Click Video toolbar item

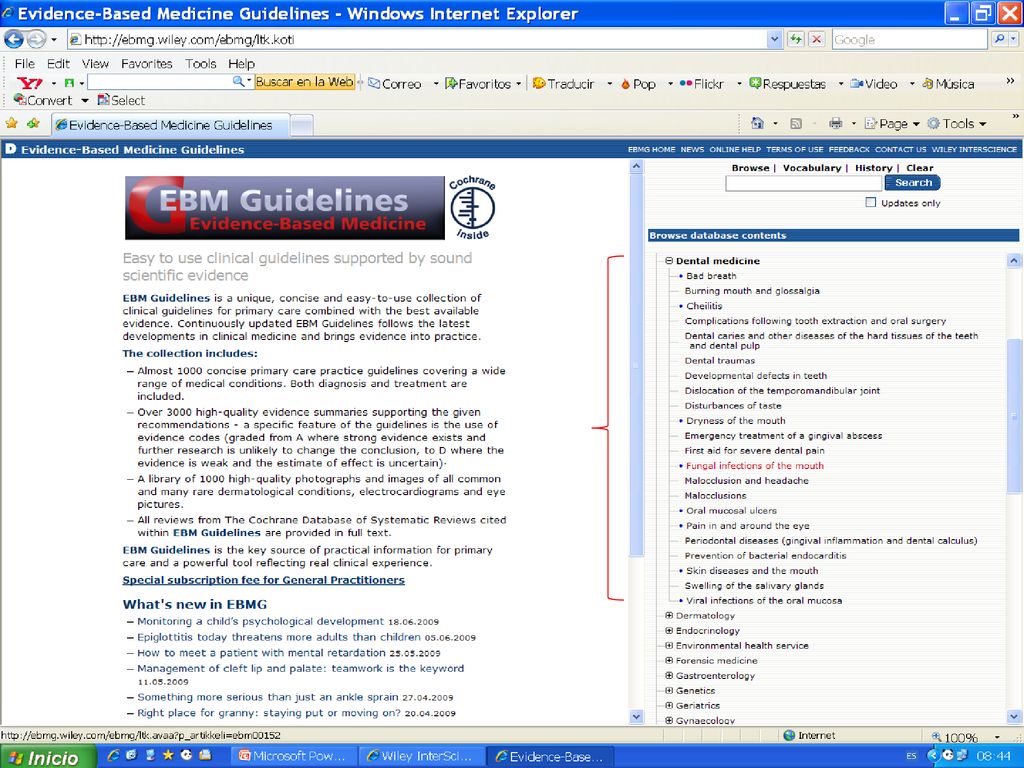tap(874, 84)
